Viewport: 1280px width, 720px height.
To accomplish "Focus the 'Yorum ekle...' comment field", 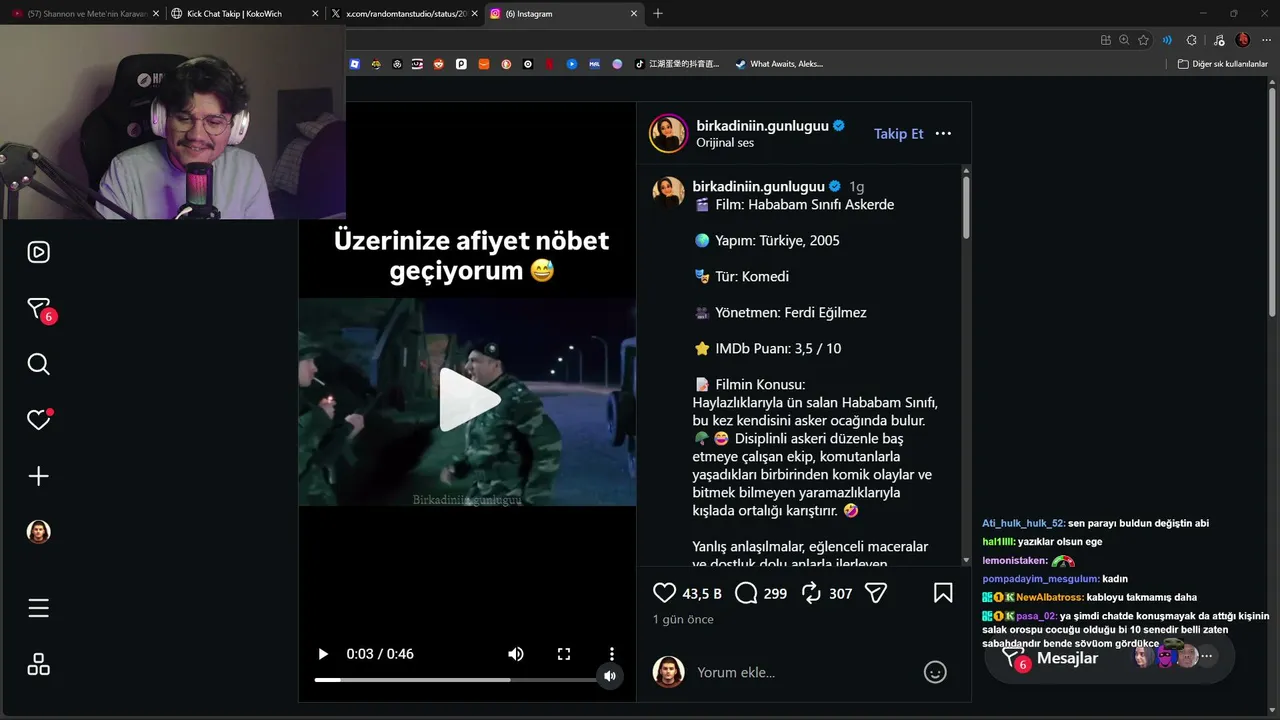I will coord(802,672).
